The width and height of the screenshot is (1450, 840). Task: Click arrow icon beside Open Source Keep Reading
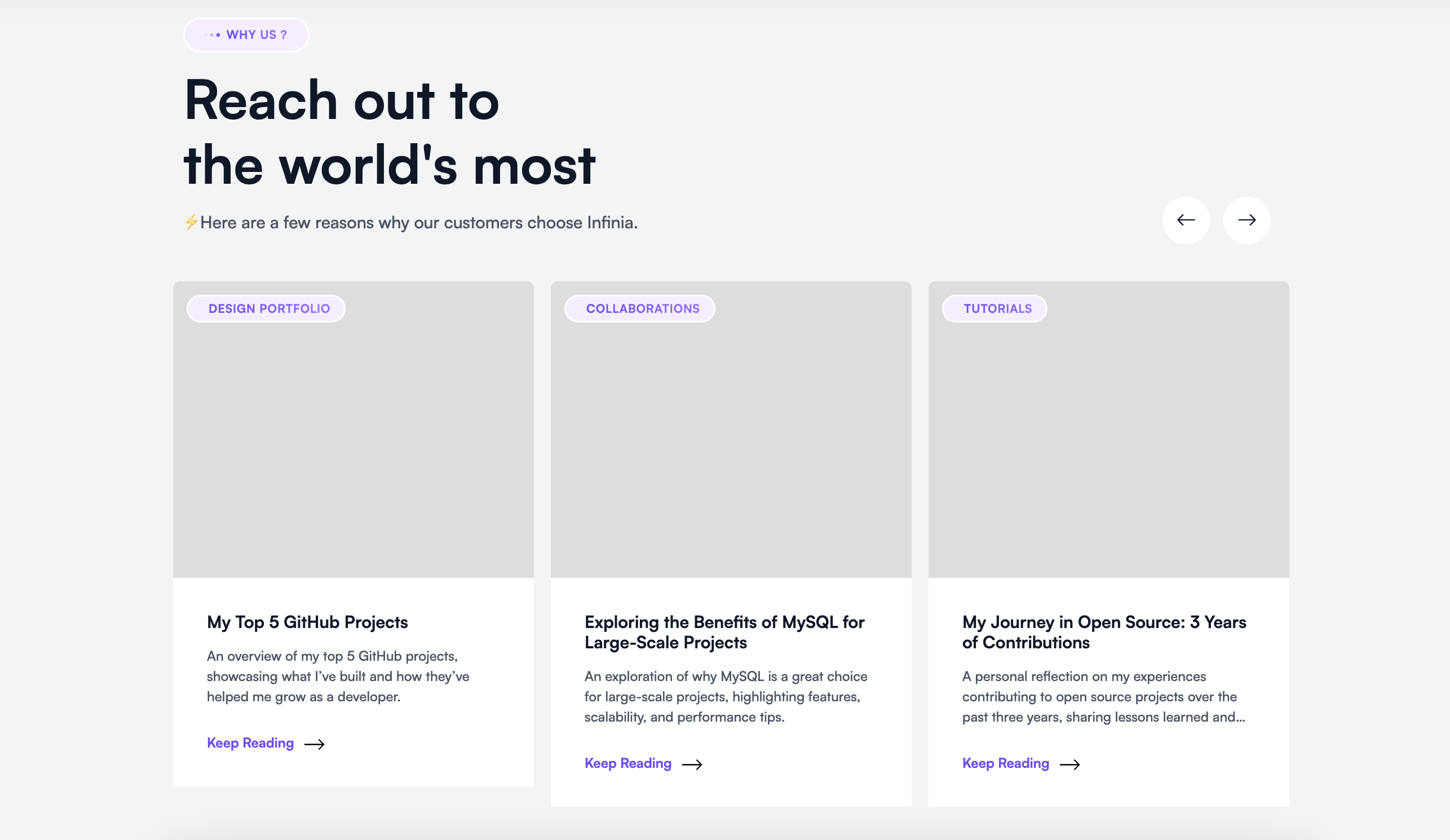pos(1069,764)
